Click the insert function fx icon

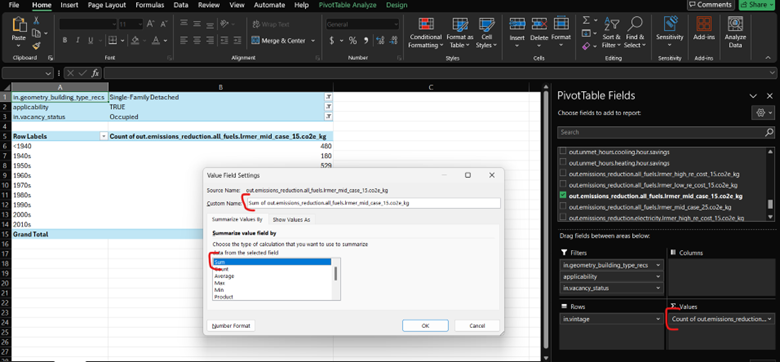(95, 73)
